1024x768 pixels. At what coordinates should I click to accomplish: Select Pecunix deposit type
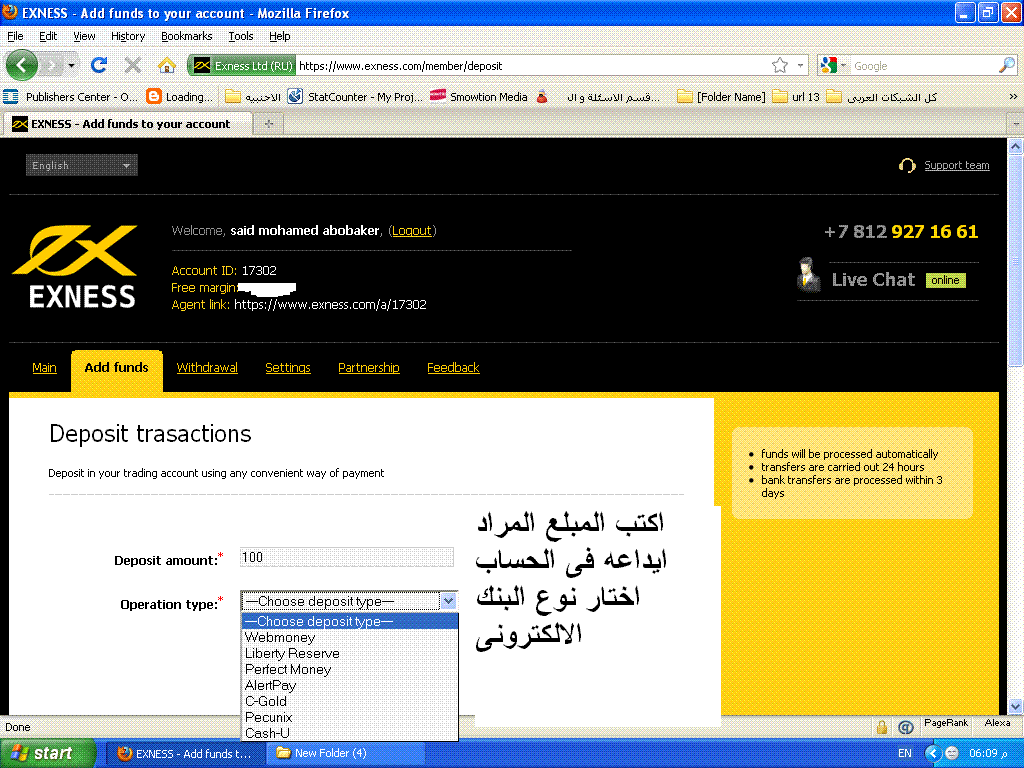click(x=350, y=717)
